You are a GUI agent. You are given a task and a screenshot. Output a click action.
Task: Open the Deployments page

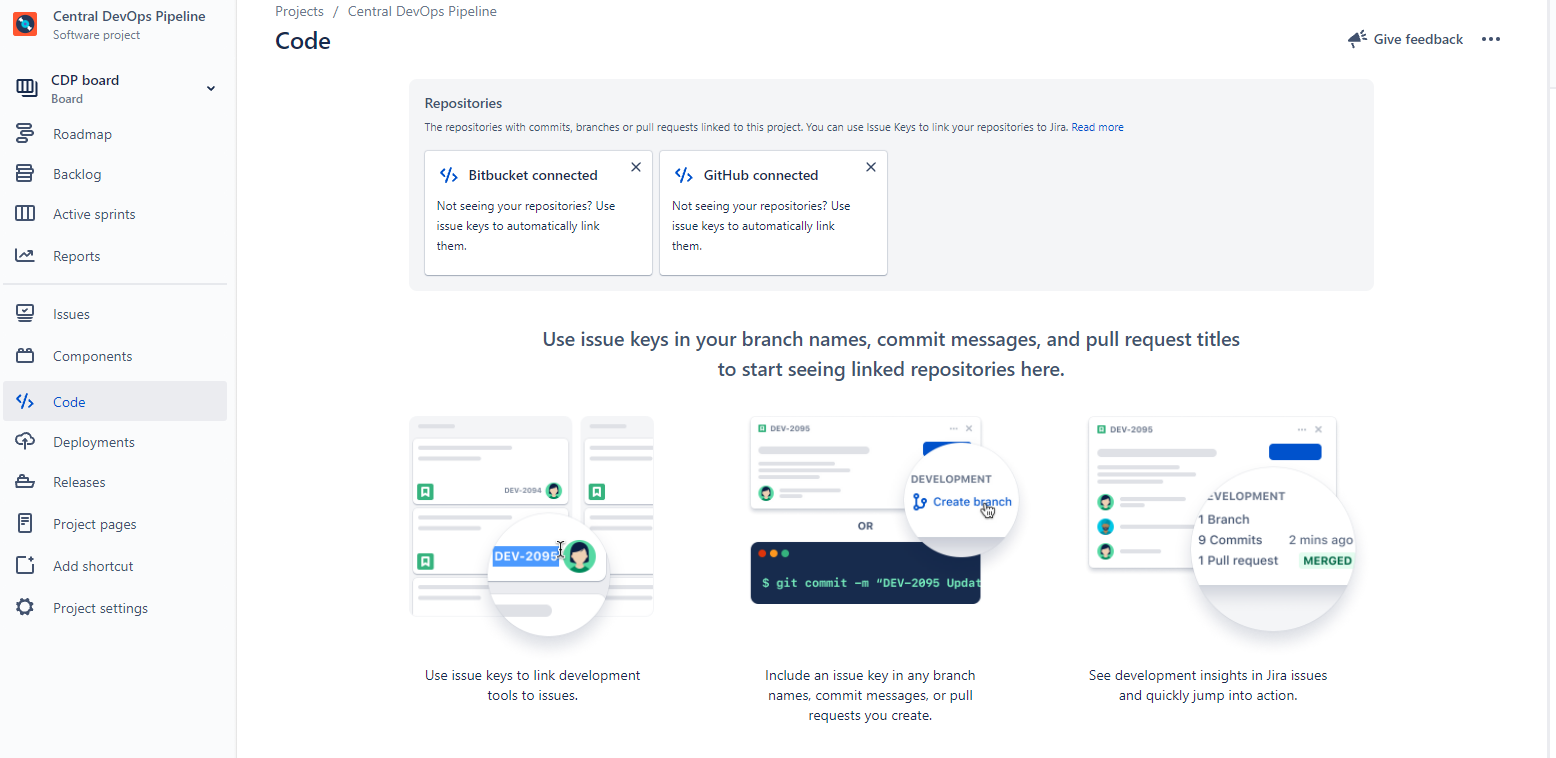coord(94,441)
